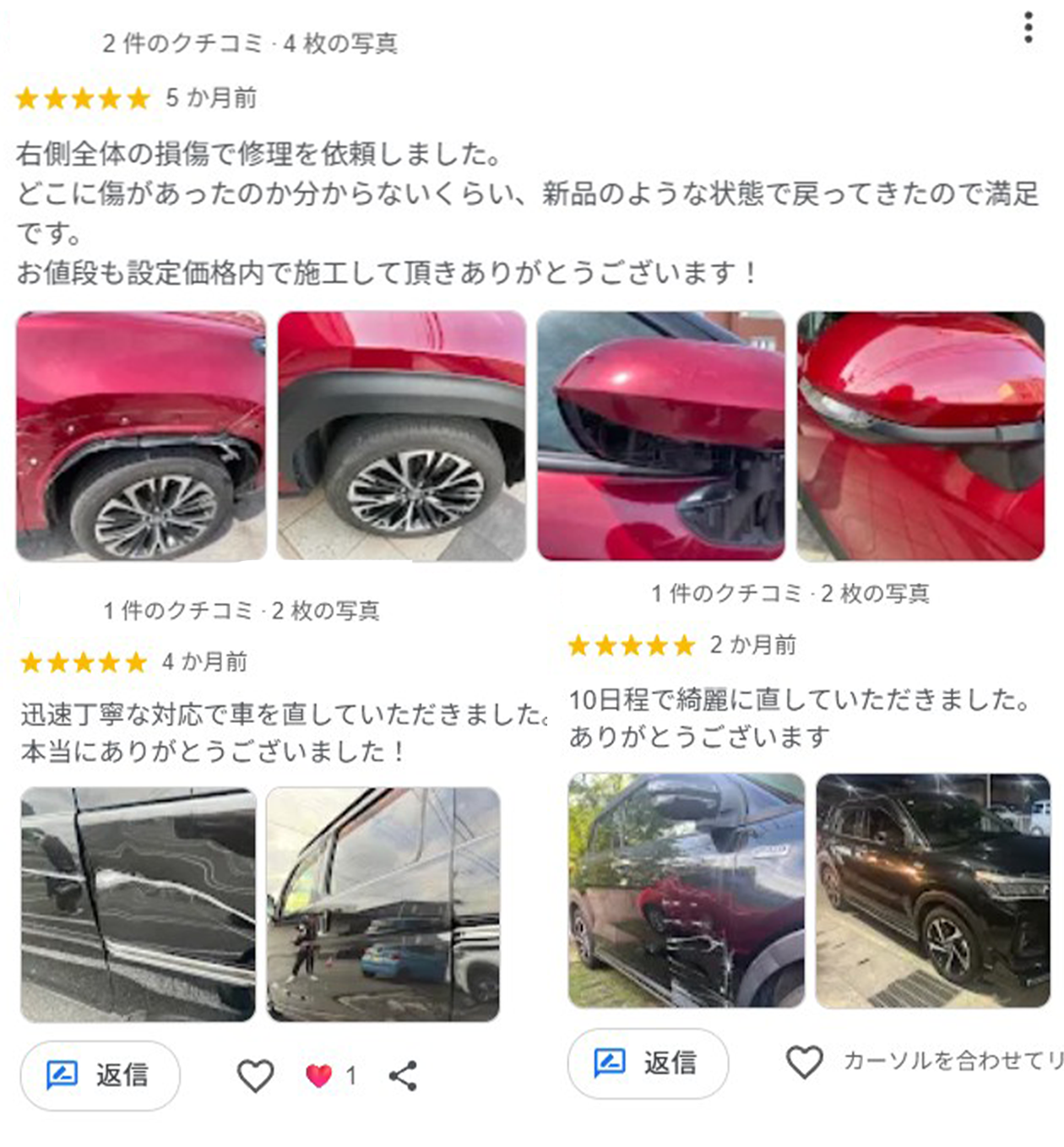Open the '2件のクチコミ・4枚の写真' reviewer link
Image resolution: width=1064 pixels, height=1147 pixels.
pos(250,43)
